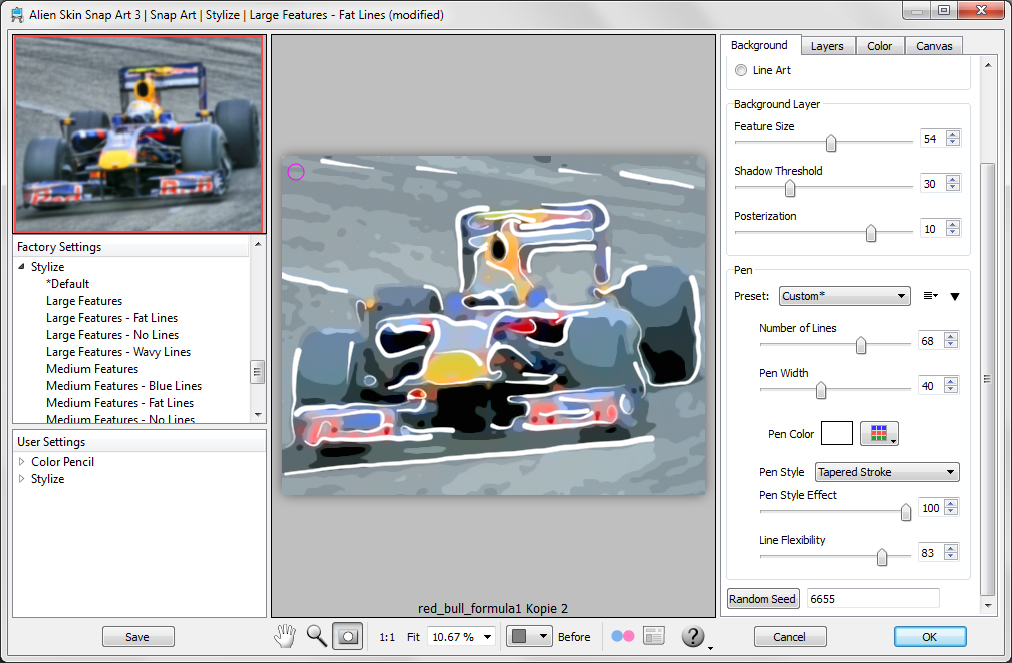Click the Shadow Threshold slider handle

pyautogui.click(x=790, y=188)
